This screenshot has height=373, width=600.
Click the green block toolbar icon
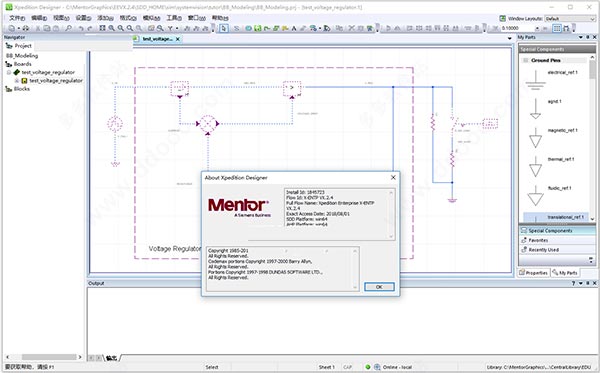[x=258, y=28]
